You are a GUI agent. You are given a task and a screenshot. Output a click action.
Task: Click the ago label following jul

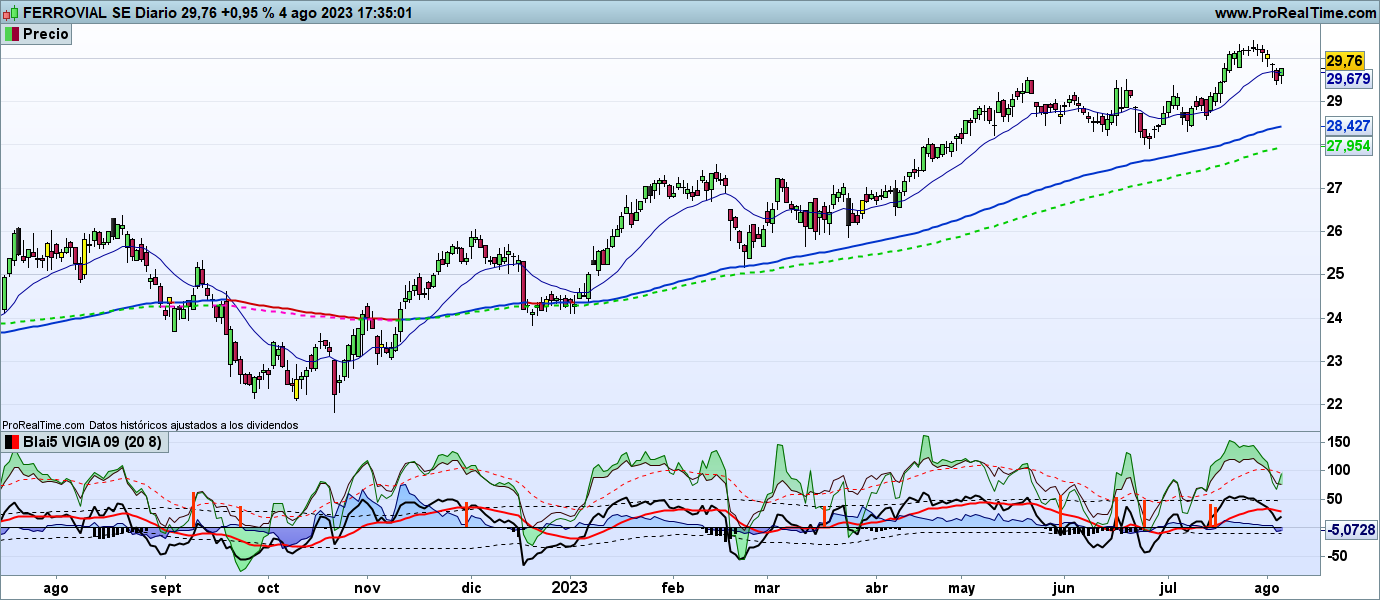tap(1268, 588)
